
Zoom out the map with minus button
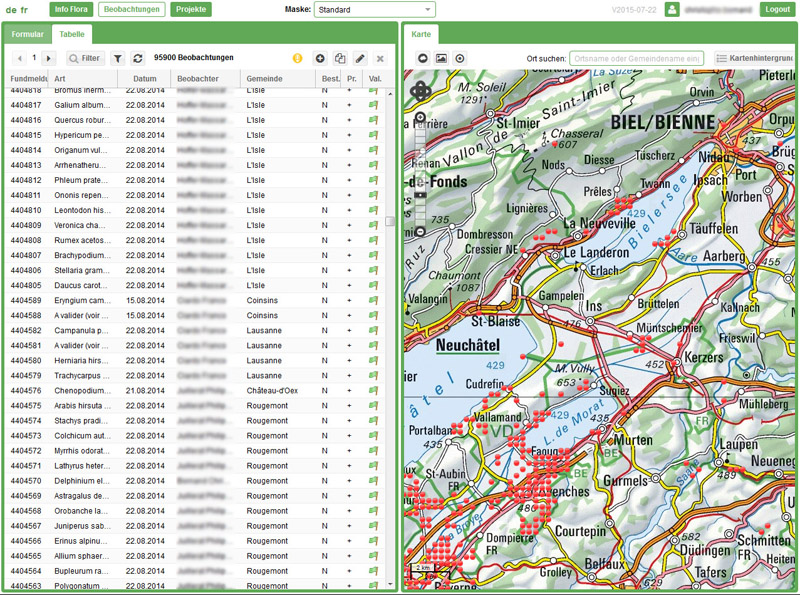click(420, 231)
